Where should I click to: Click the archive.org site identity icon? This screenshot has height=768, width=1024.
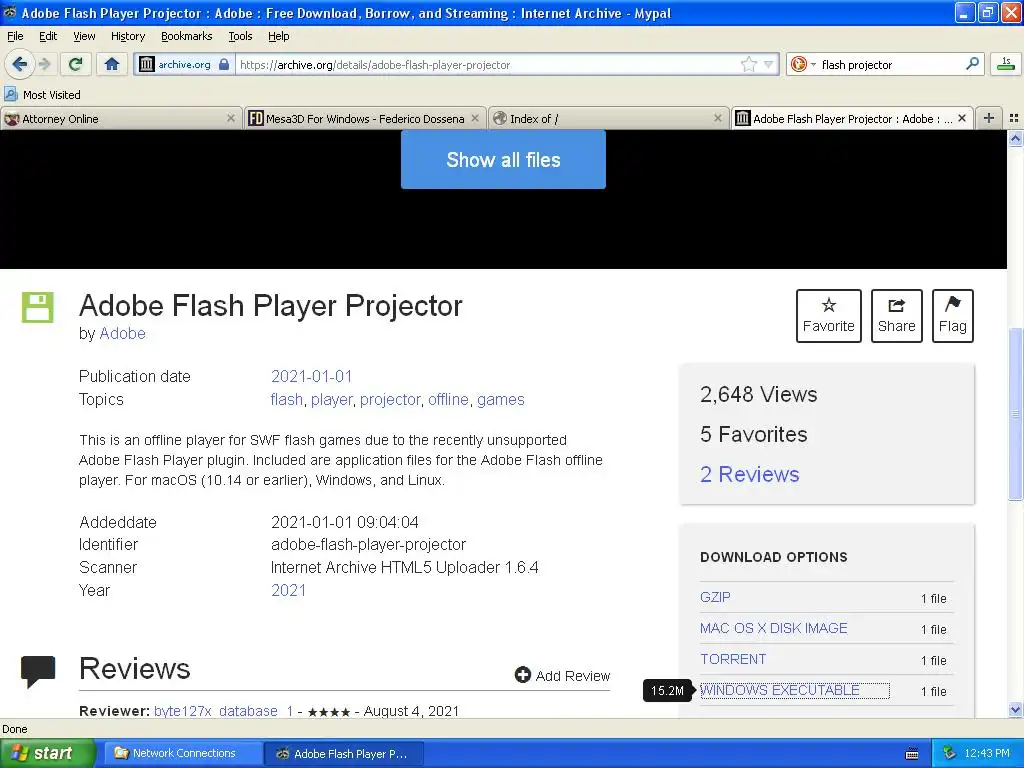click(147, 64)
